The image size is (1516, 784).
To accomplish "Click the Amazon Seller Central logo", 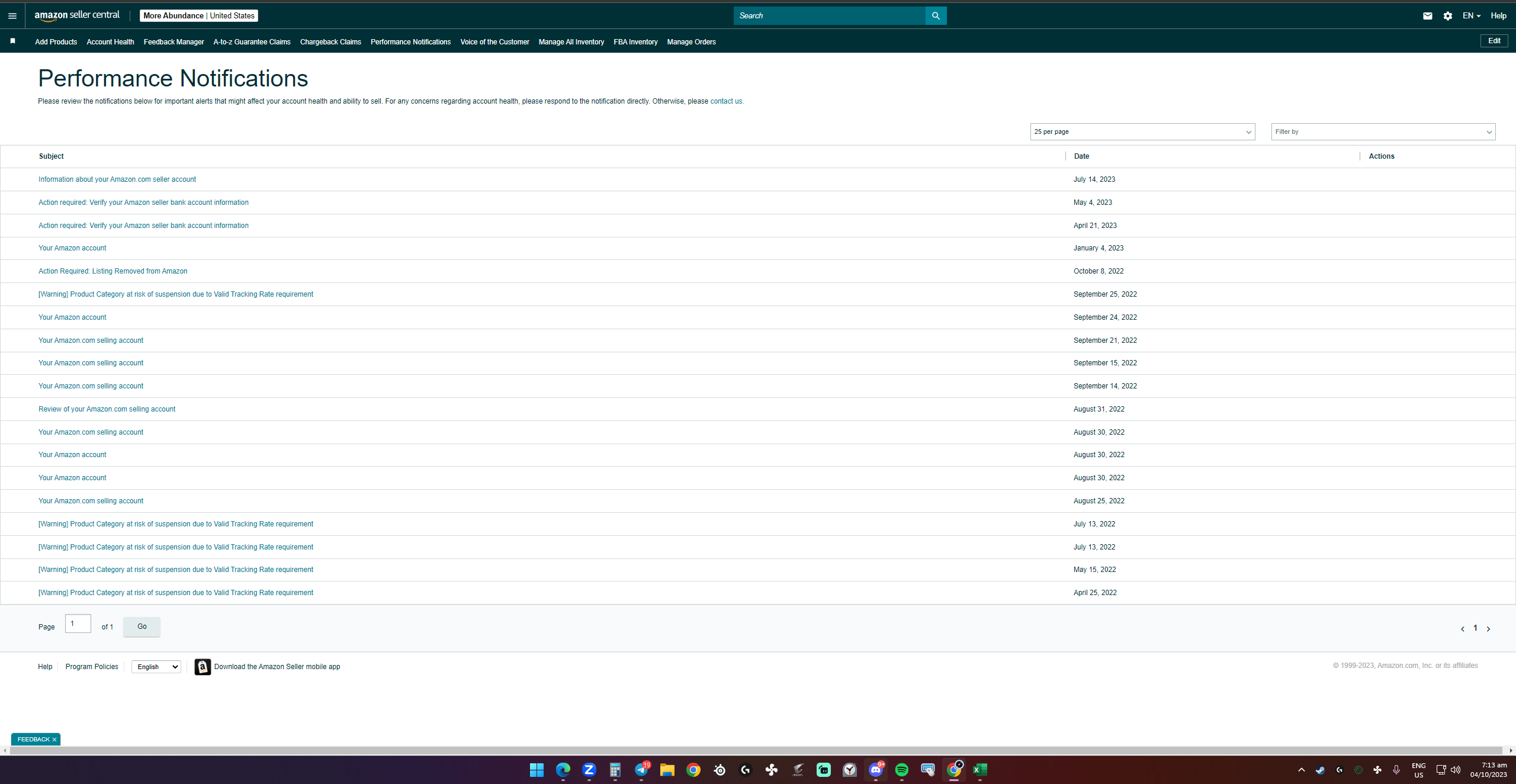I will tap(77, 15).
